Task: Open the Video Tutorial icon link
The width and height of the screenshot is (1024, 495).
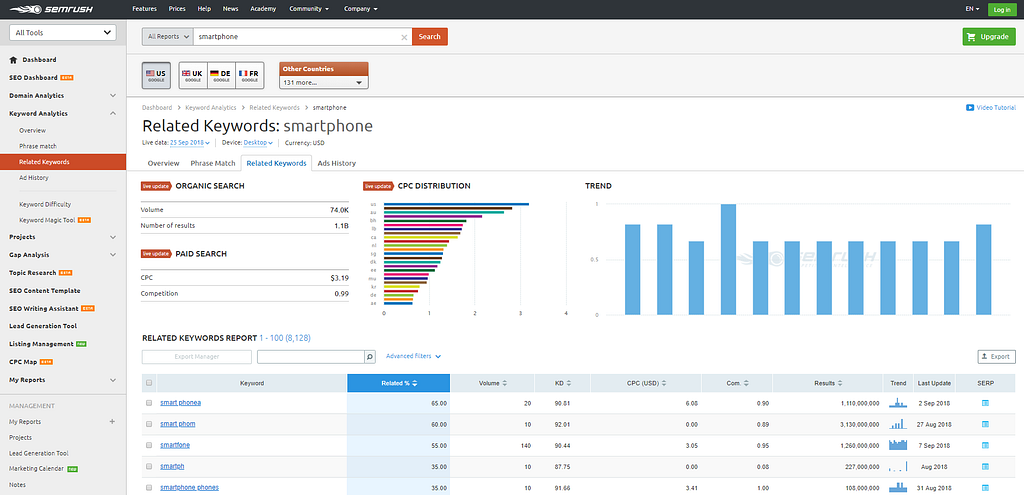Action: point(970,107)
